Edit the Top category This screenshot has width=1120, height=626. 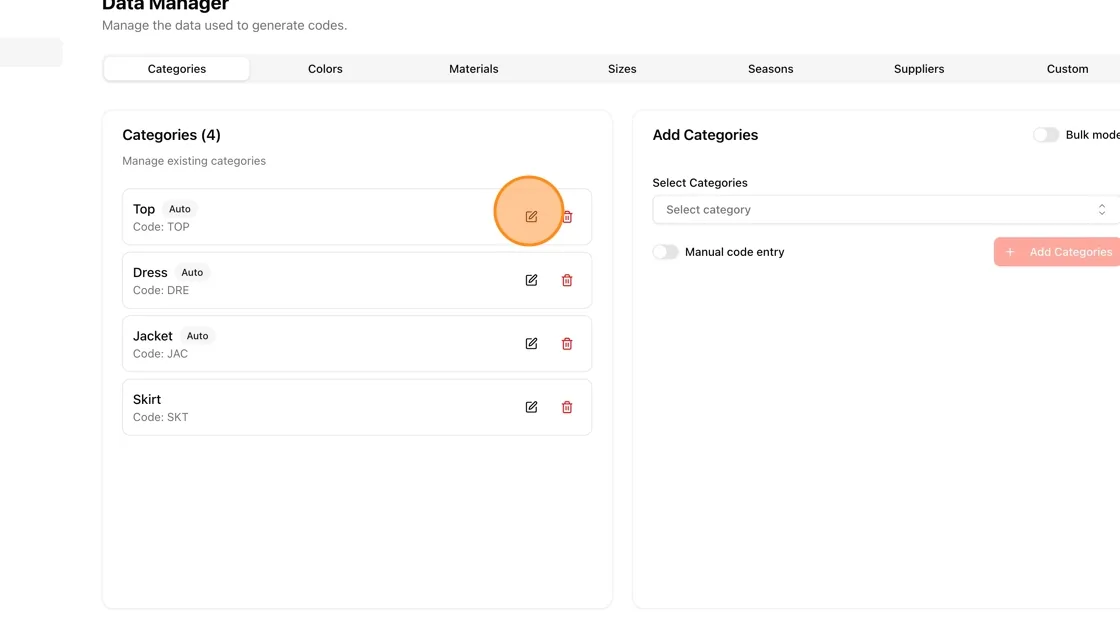click(x=531, y=217)
